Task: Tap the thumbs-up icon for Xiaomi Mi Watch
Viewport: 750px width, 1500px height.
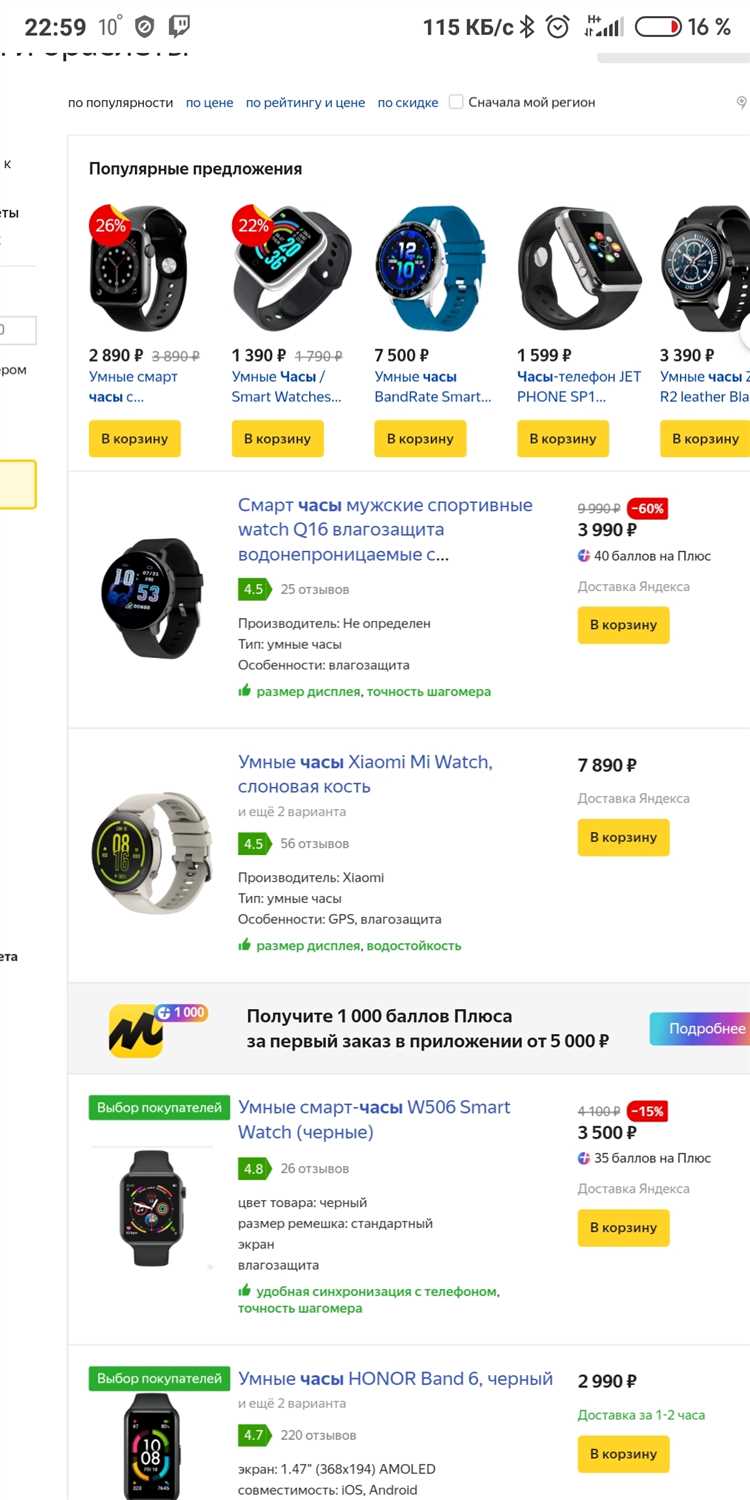Action: click(x=244, y=945)
